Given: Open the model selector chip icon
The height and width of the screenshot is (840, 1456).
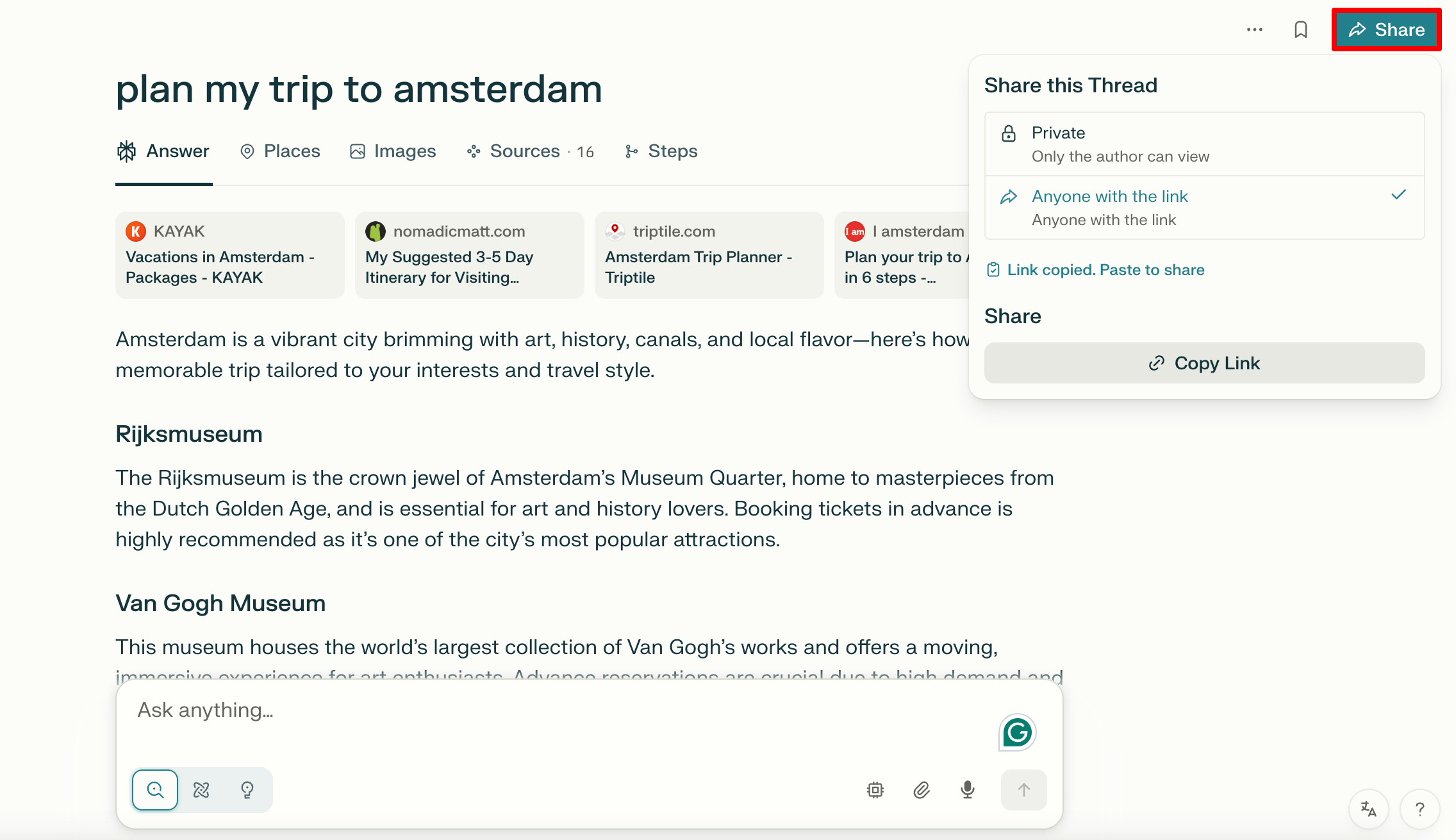Looking at the screenshot, I should coord(875,790).
